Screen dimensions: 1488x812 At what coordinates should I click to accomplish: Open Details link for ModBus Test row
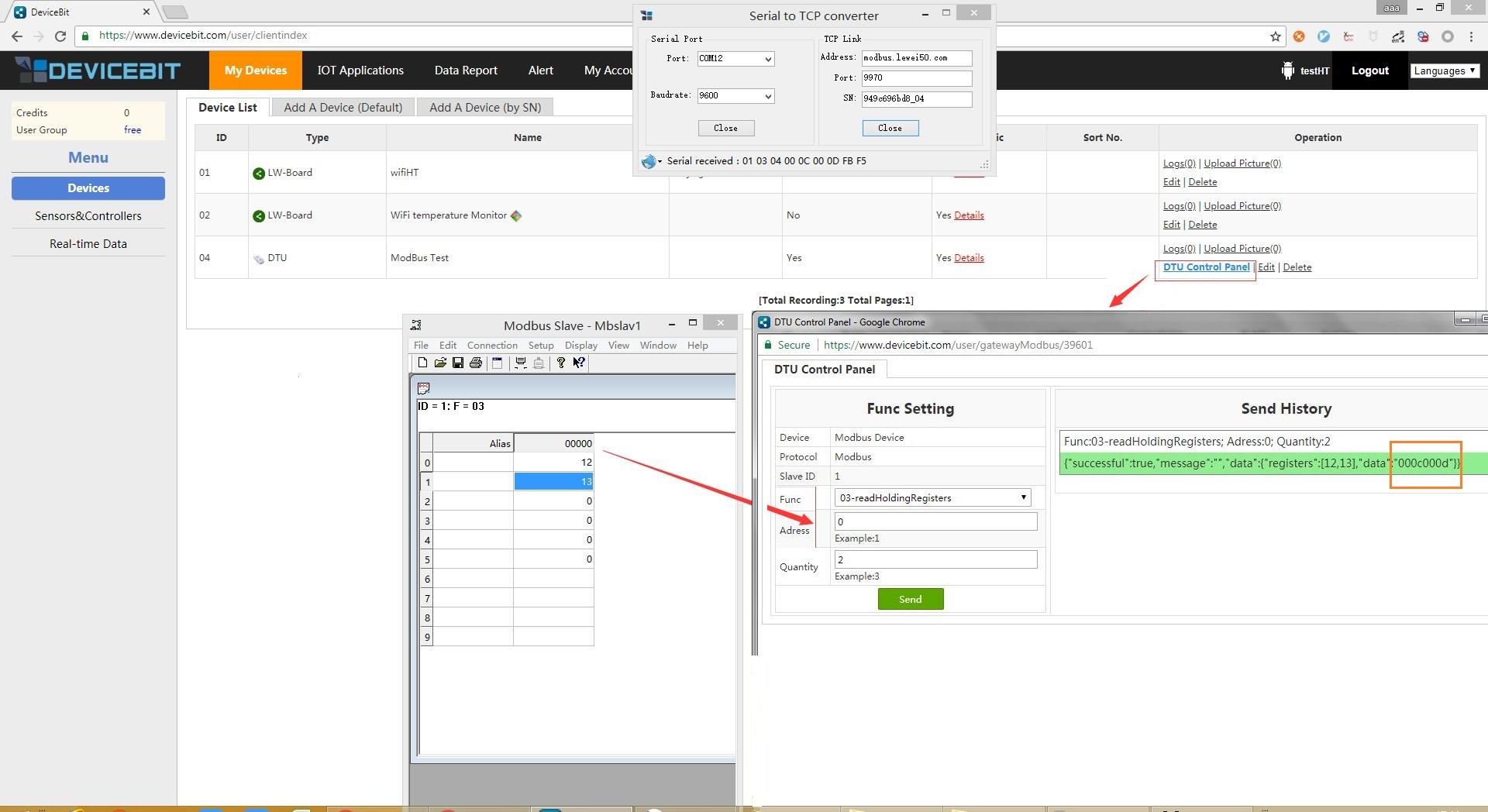click(969, 258)
